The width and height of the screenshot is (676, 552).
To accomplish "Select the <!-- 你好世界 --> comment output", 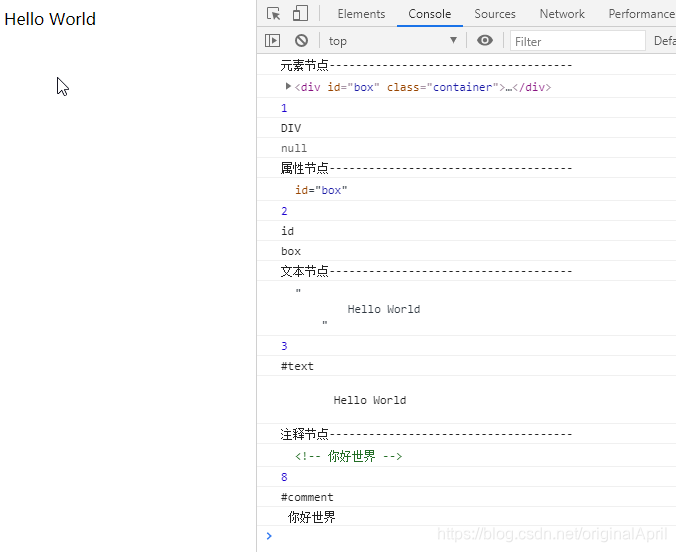I will pyautogui.click(x=348, y=456).
